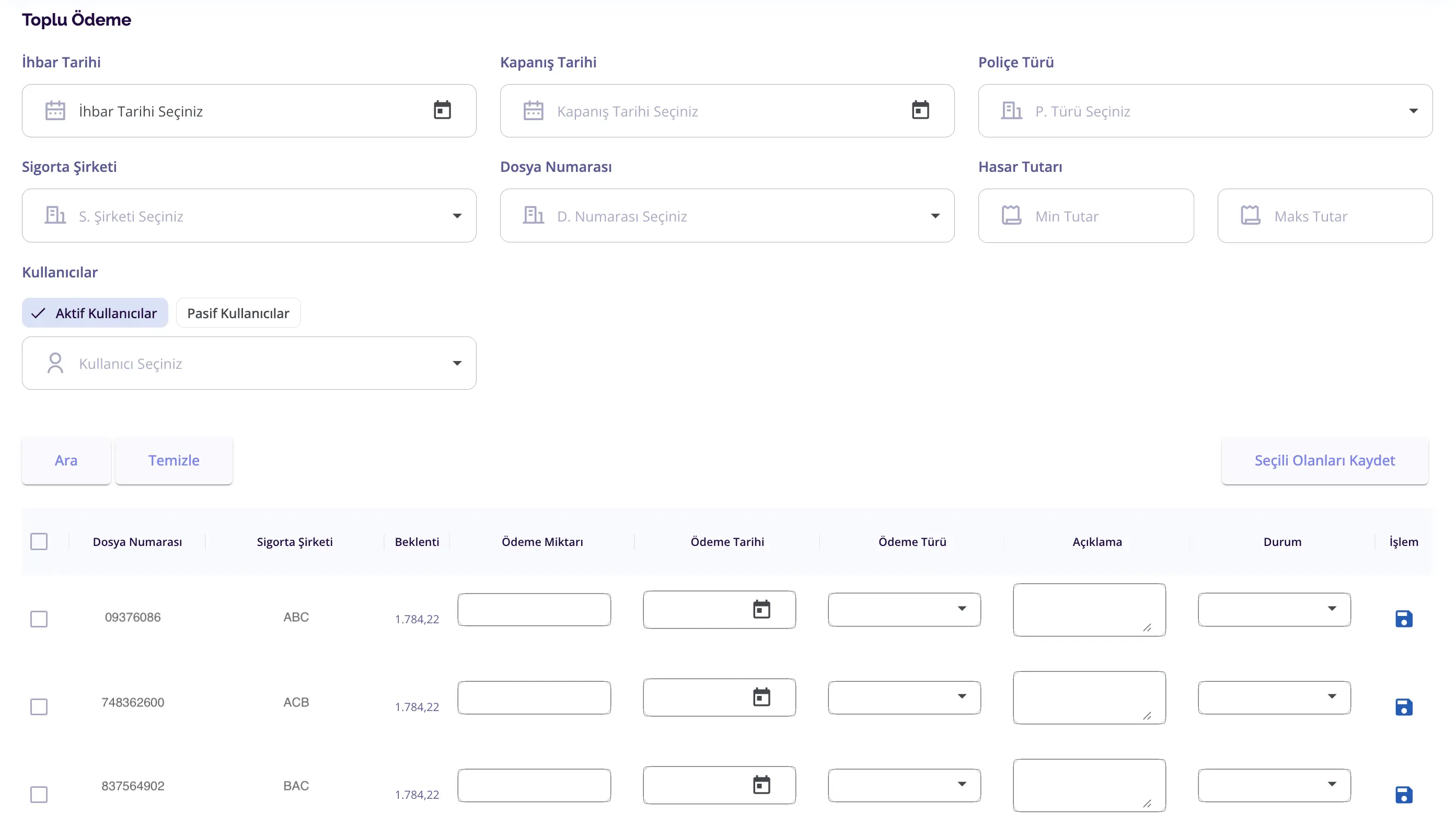This screenshot has height=838, width=1456.
Task: Click the Ödeme Miktarı column header
Action: coord(542,542)
